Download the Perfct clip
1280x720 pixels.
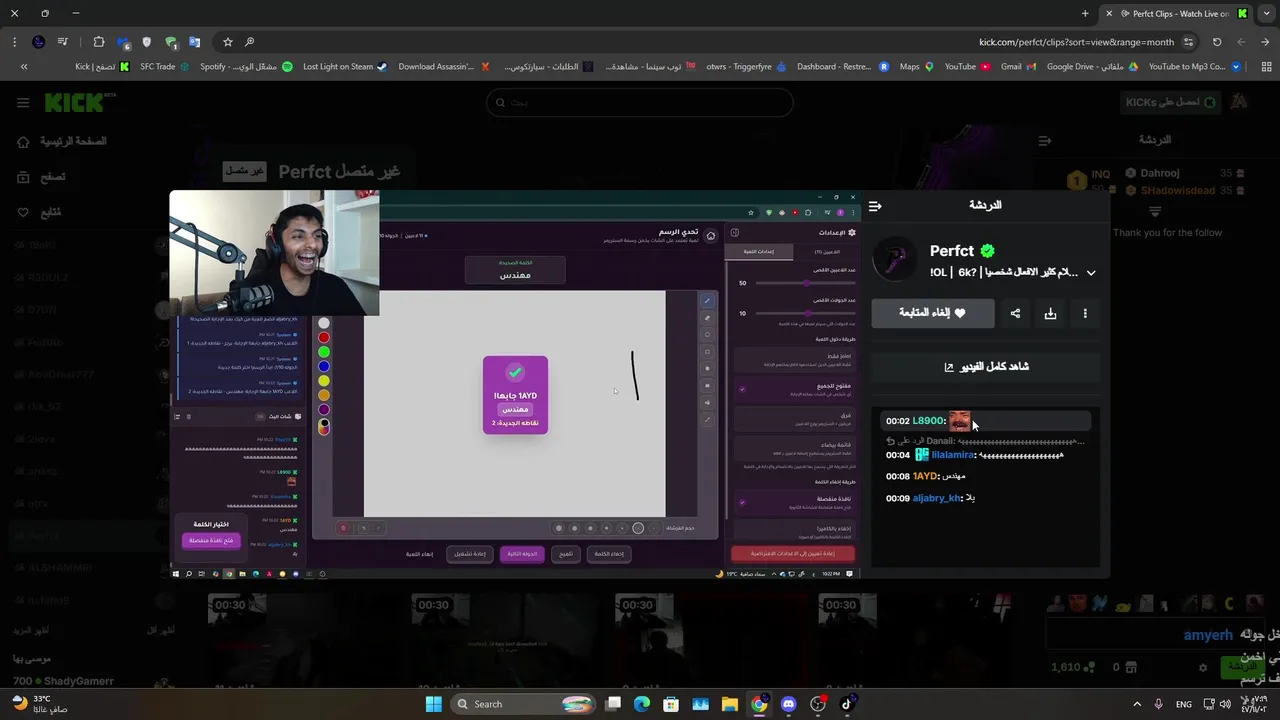(1050, 313)
